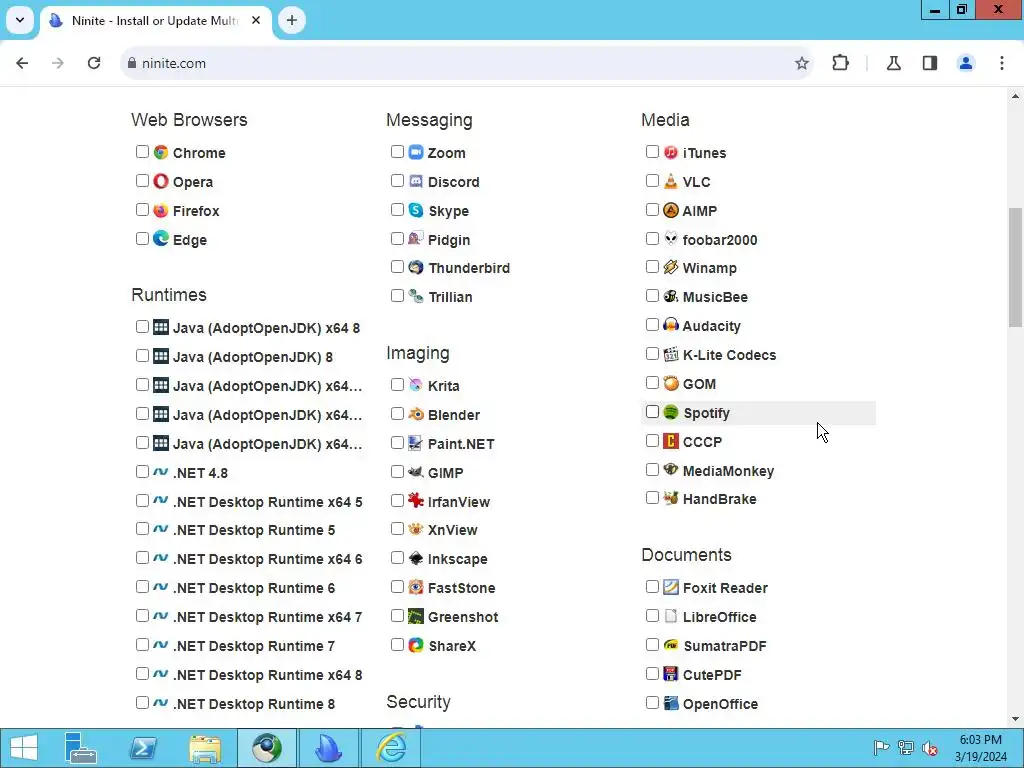Click the .NET 4.8 icon
This screenshot has height=768, width=1024.
[161, 472]
